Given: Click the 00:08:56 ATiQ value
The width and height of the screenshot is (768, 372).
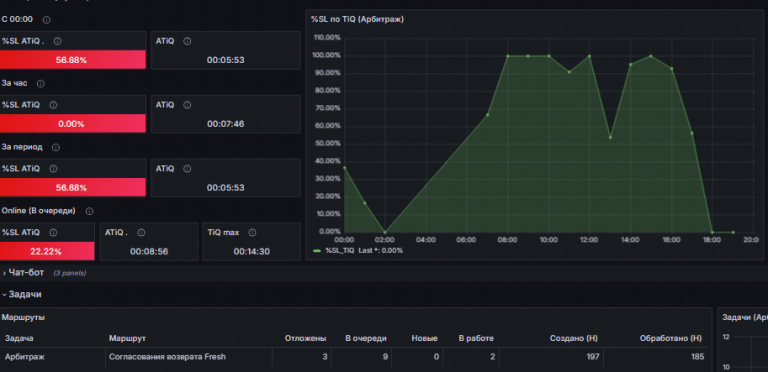Looking at the screenshot, I should click(x=149, y=252).
